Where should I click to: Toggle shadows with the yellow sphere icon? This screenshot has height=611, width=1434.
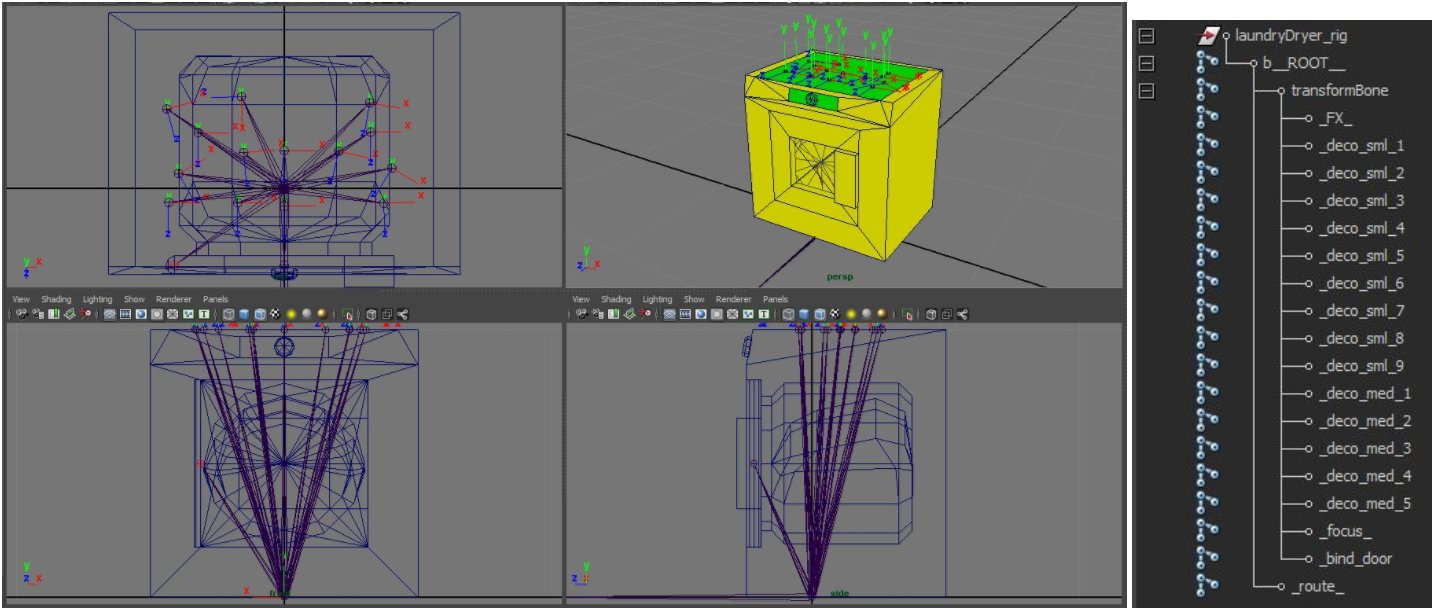[290, 314]
